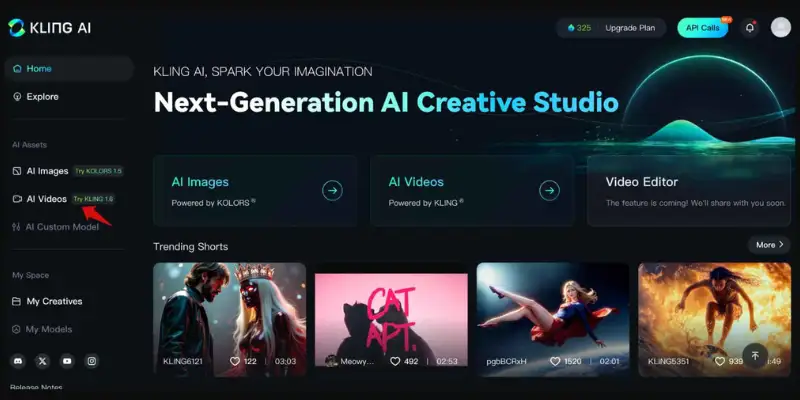Open the Release Notes link
The width and height of the screenshot is (800, 400).
point(36,387)
